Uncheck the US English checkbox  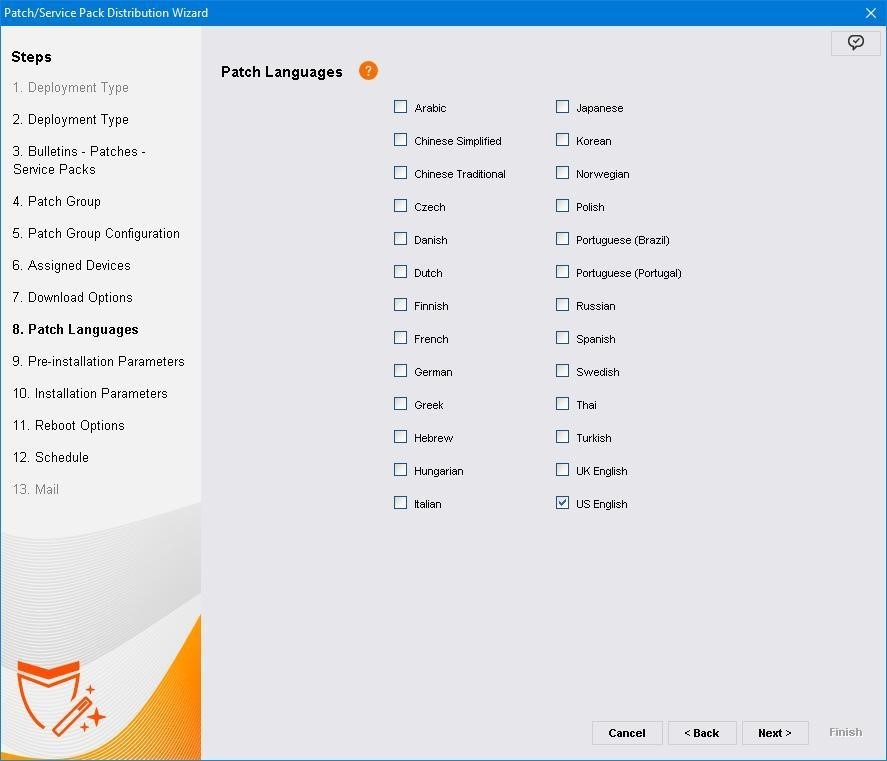point(563,503)
